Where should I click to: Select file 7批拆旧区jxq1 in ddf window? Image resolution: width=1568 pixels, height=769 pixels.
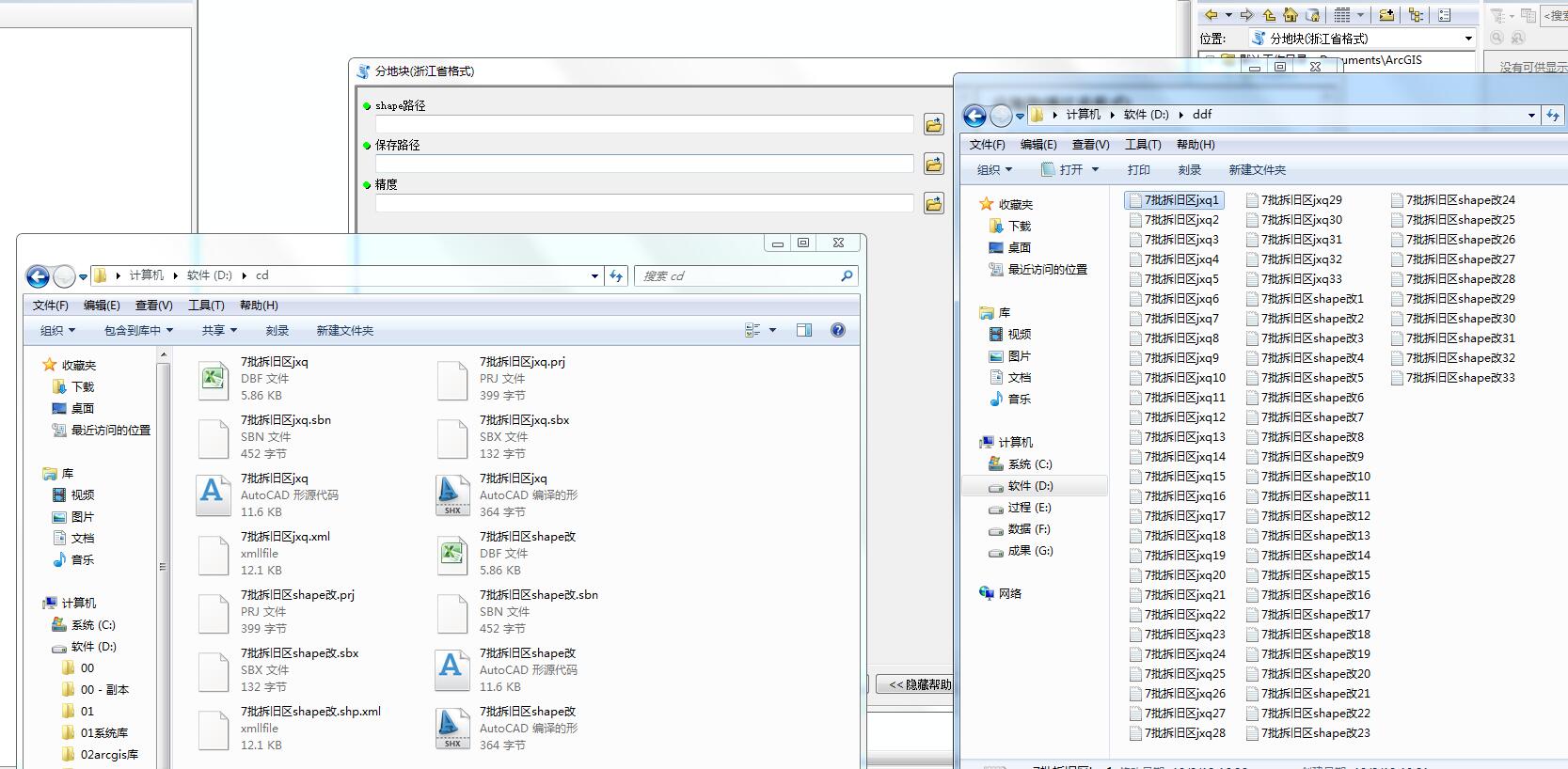[1173, 200]
